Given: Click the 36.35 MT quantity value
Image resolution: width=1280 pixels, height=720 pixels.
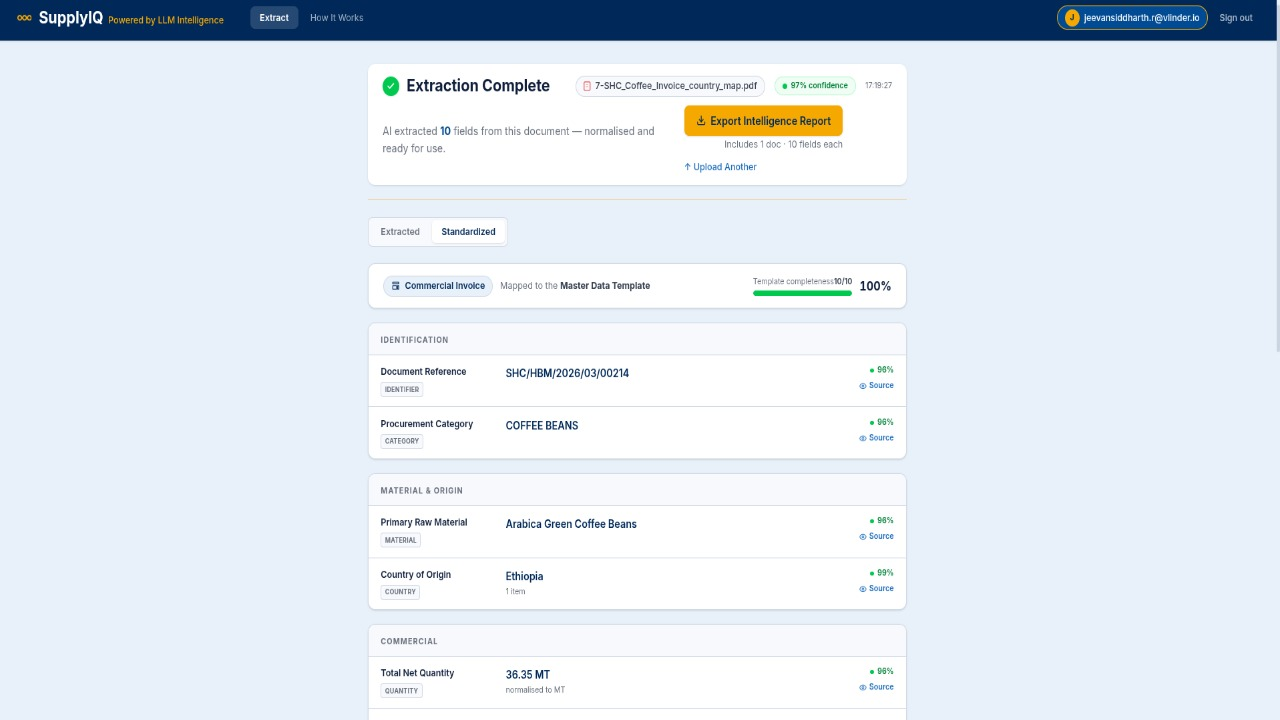Looking at the screenshot, I should pyautogui.click(x=528, y=675).
